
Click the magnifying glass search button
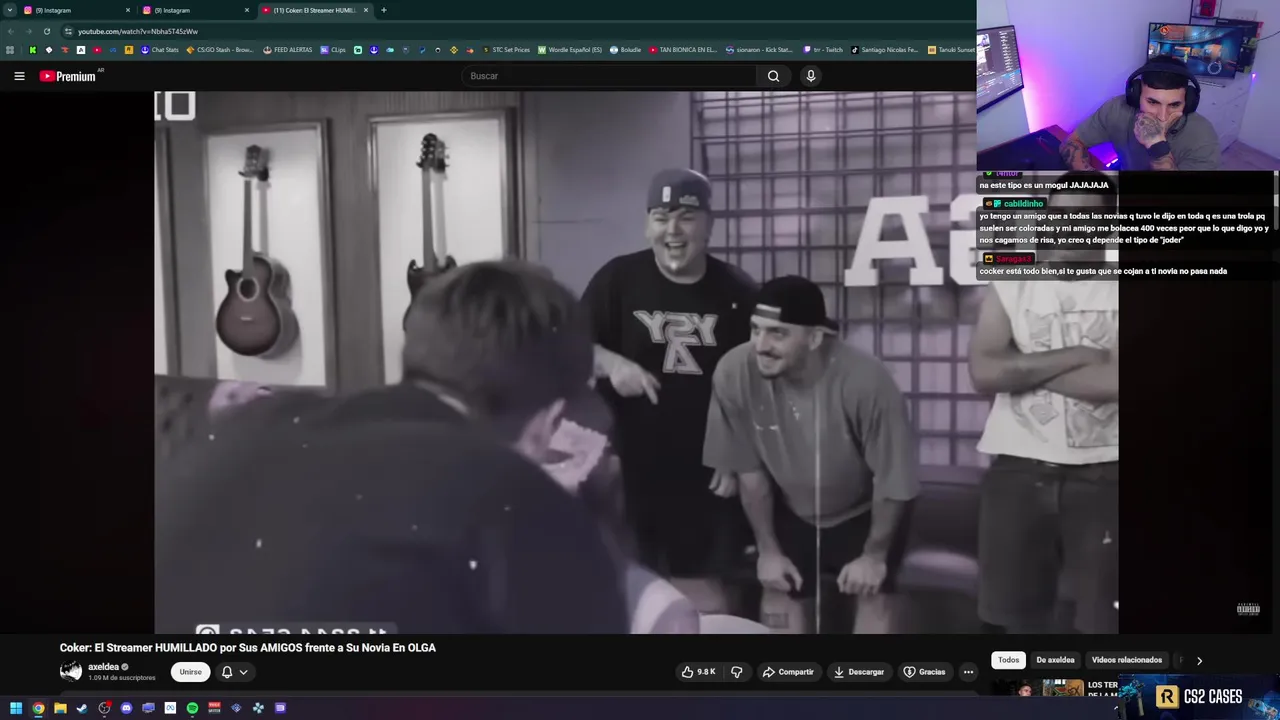(x=773, y=76)
